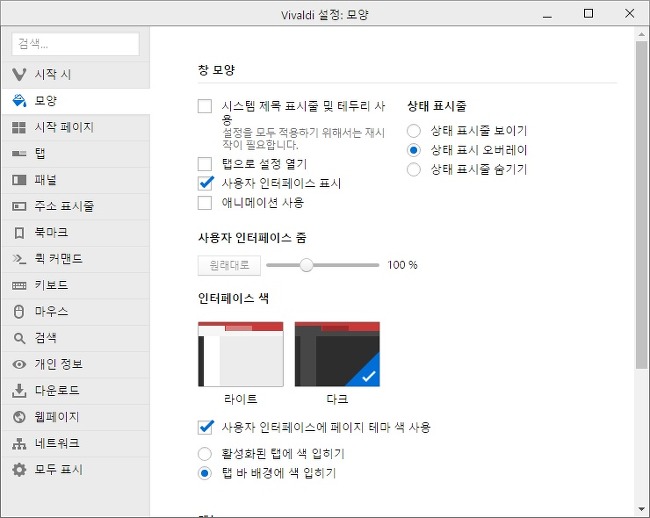Click the panel icon beside 패널
Image resolution: width=650 pixels, height=518 pixels.
click(x=19, y=180)
